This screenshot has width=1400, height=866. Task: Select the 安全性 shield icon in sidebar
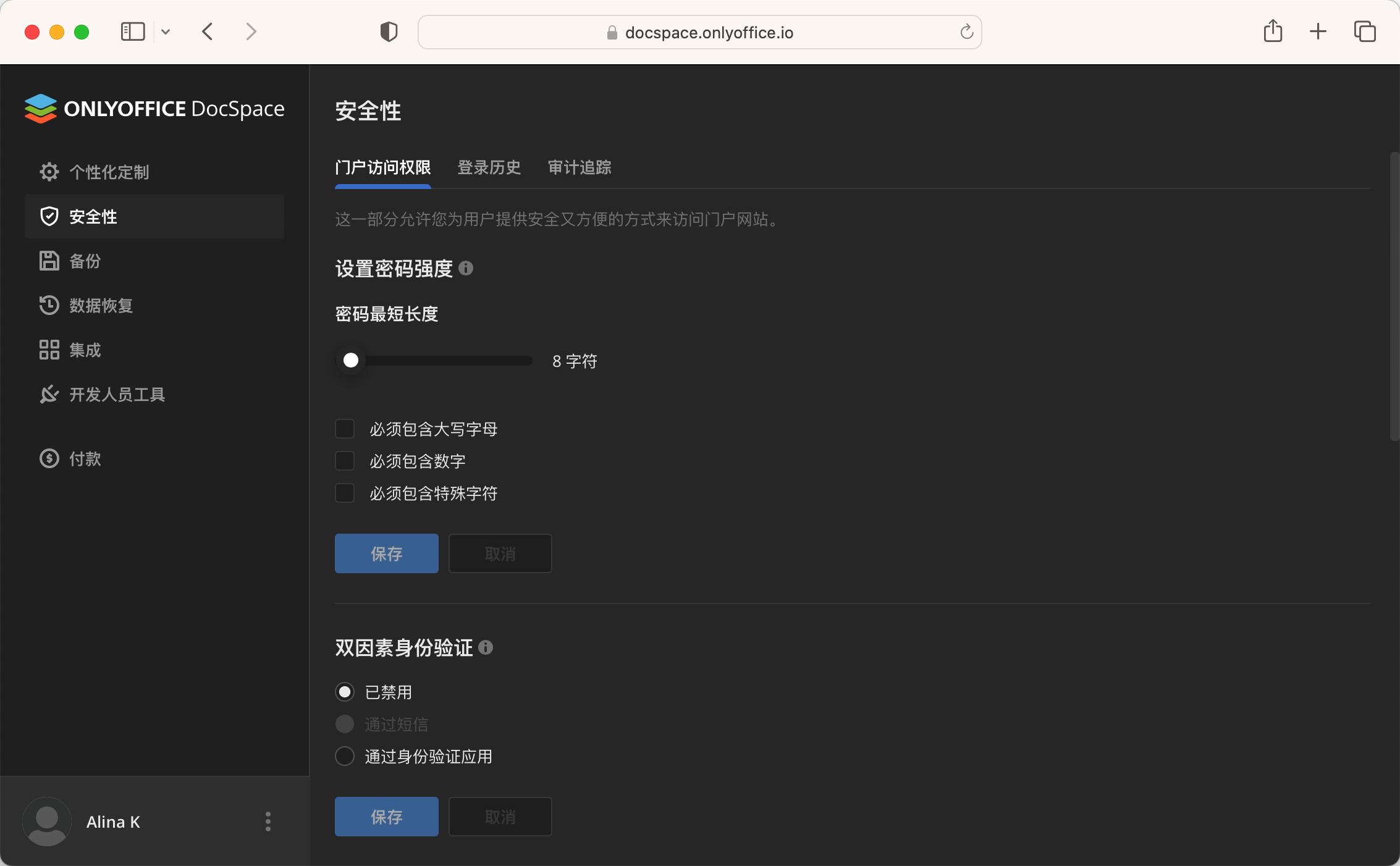click(49, 216)
